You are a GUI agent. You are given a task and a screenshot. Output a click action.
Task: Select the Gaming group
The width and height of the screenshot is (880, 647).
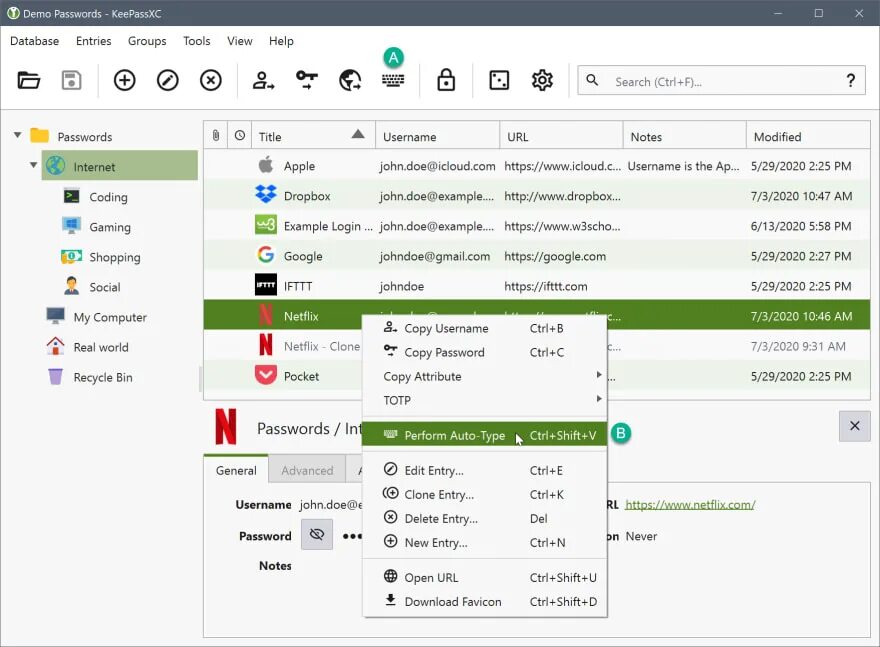coord(109,227)
